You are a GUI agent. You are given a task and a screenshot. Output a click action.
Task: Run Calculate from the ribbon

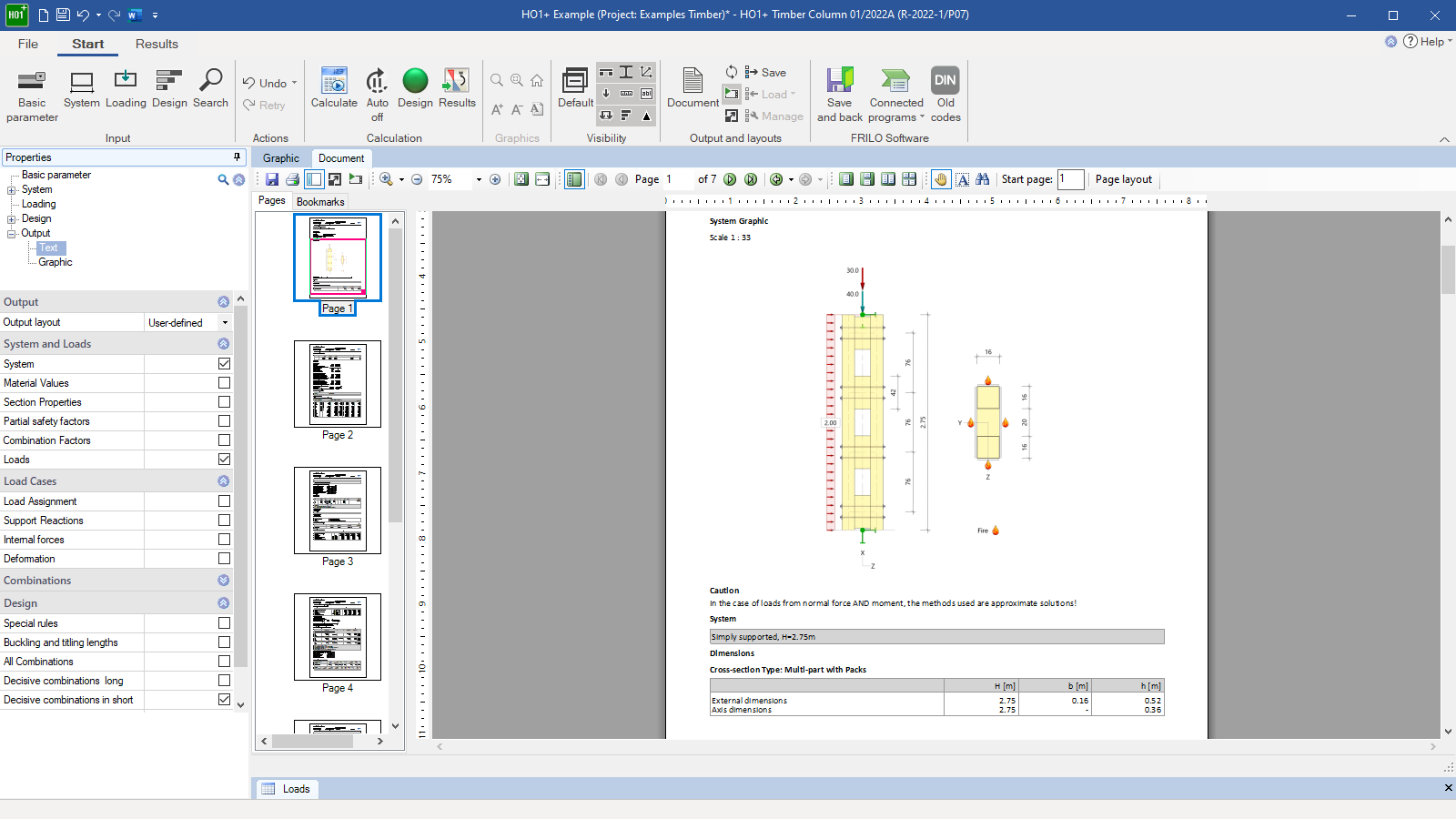tap(334, 89)
